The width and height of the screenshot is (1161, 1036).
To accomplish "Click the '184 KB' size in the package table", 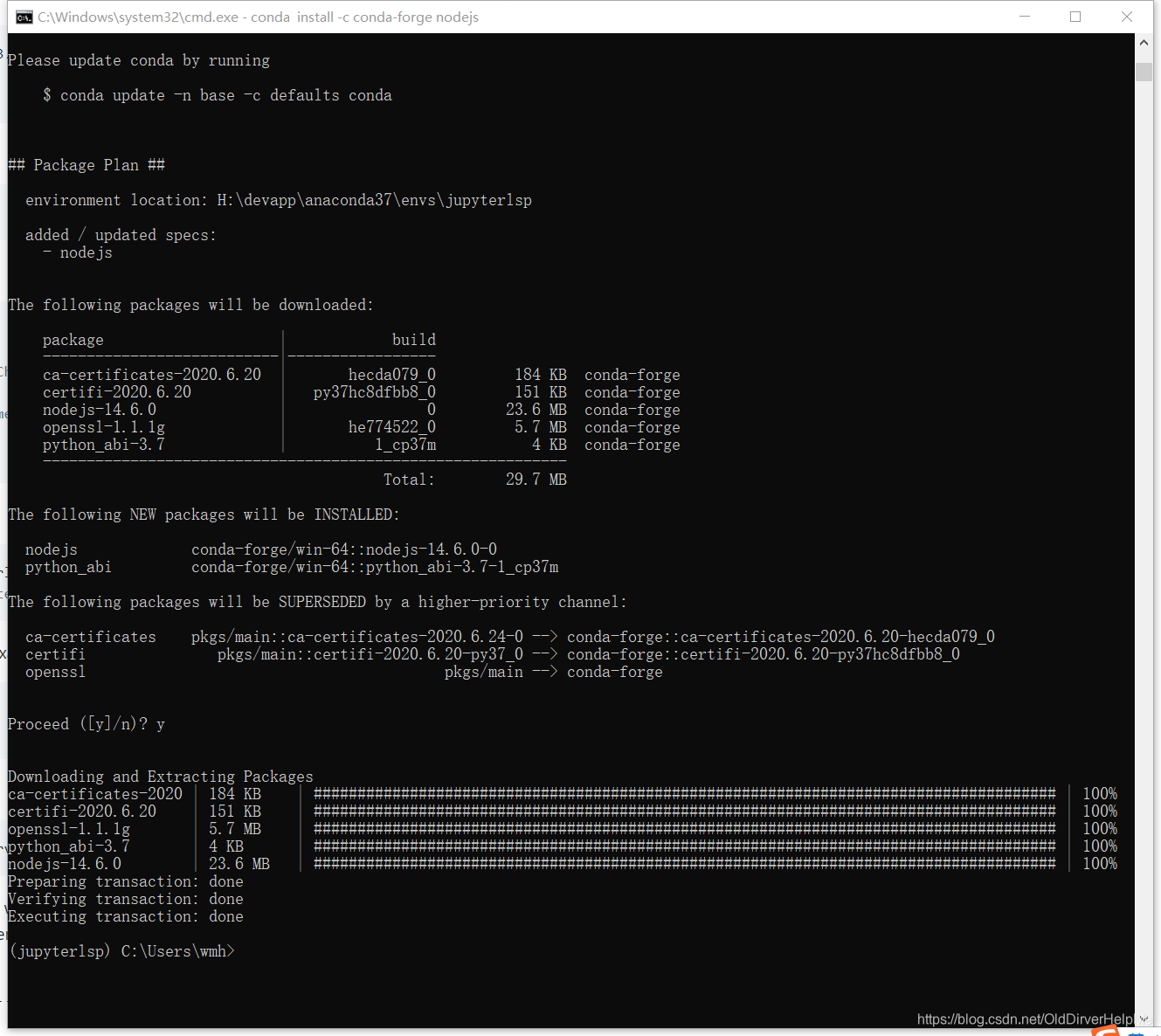I will click(541, 375).
